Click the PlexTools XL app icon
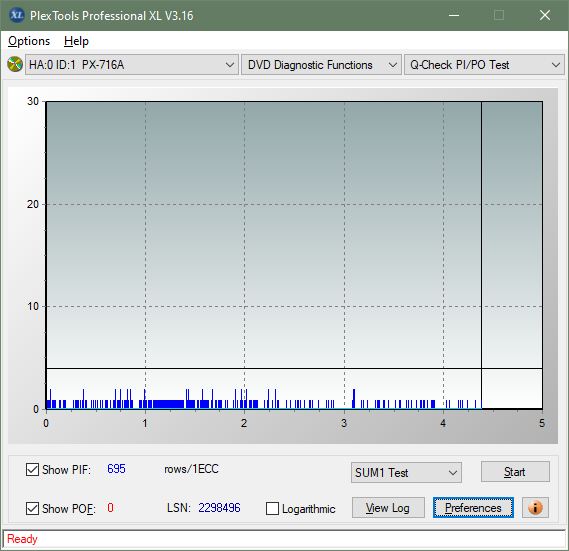This screenshot has width=569, height=551. click(x=16, y=15)
